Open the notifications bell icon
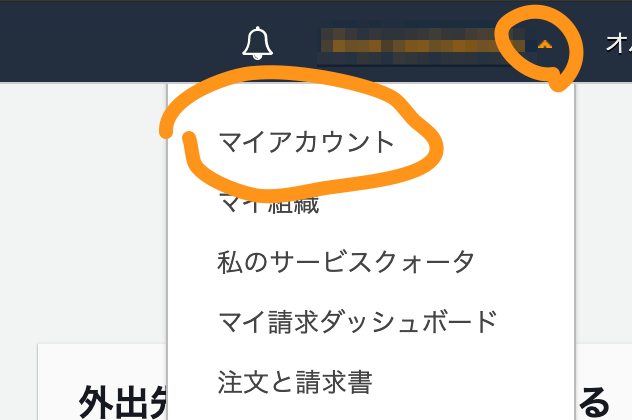Viewport: 632px width, 420px height. pyautogui.click(x=258, y=43)
